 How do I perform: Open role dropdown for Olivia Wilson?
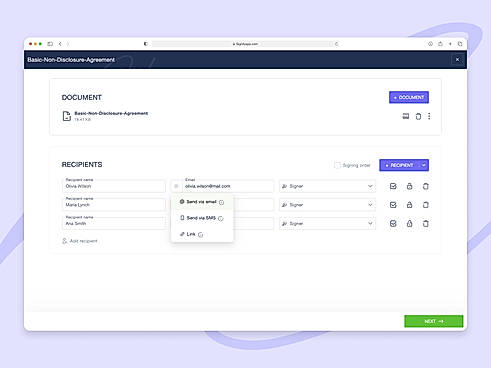click(x=327, y=186)
